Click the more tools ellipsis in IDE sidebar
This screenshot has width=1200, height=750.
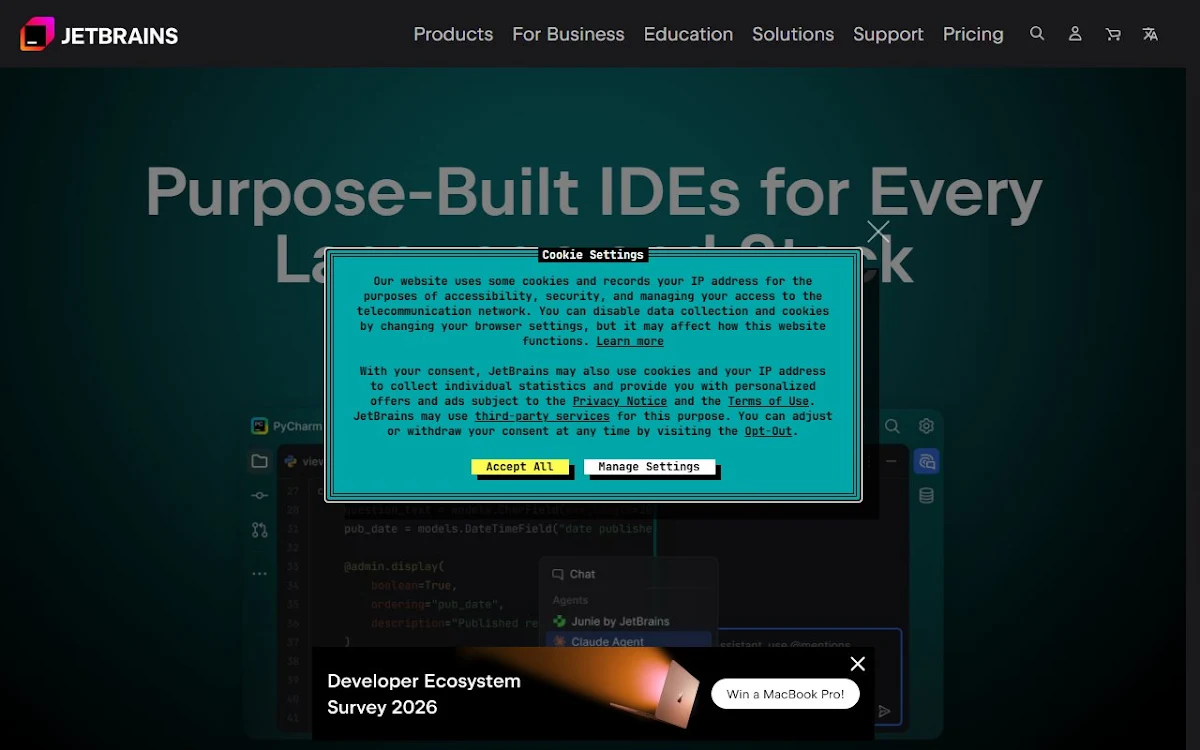pos(260,574)
